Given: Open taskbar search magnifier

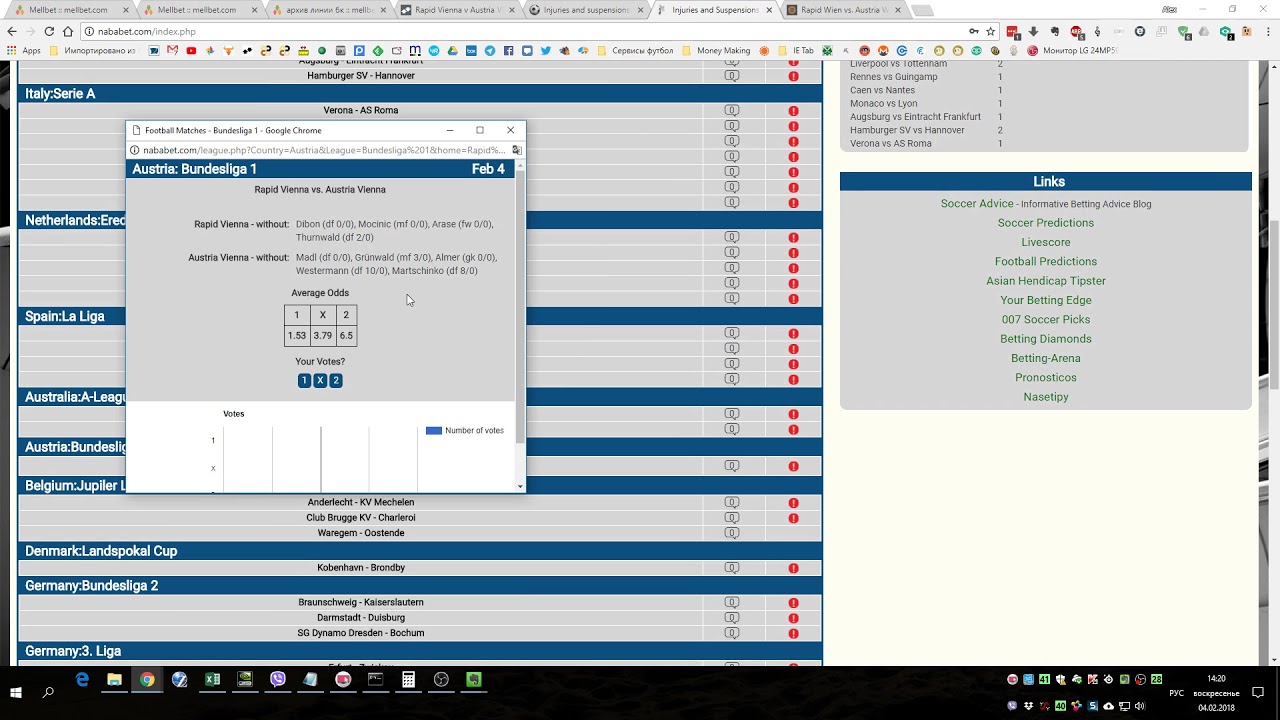Looking at the screenshot, I should (x=48, y=691).
